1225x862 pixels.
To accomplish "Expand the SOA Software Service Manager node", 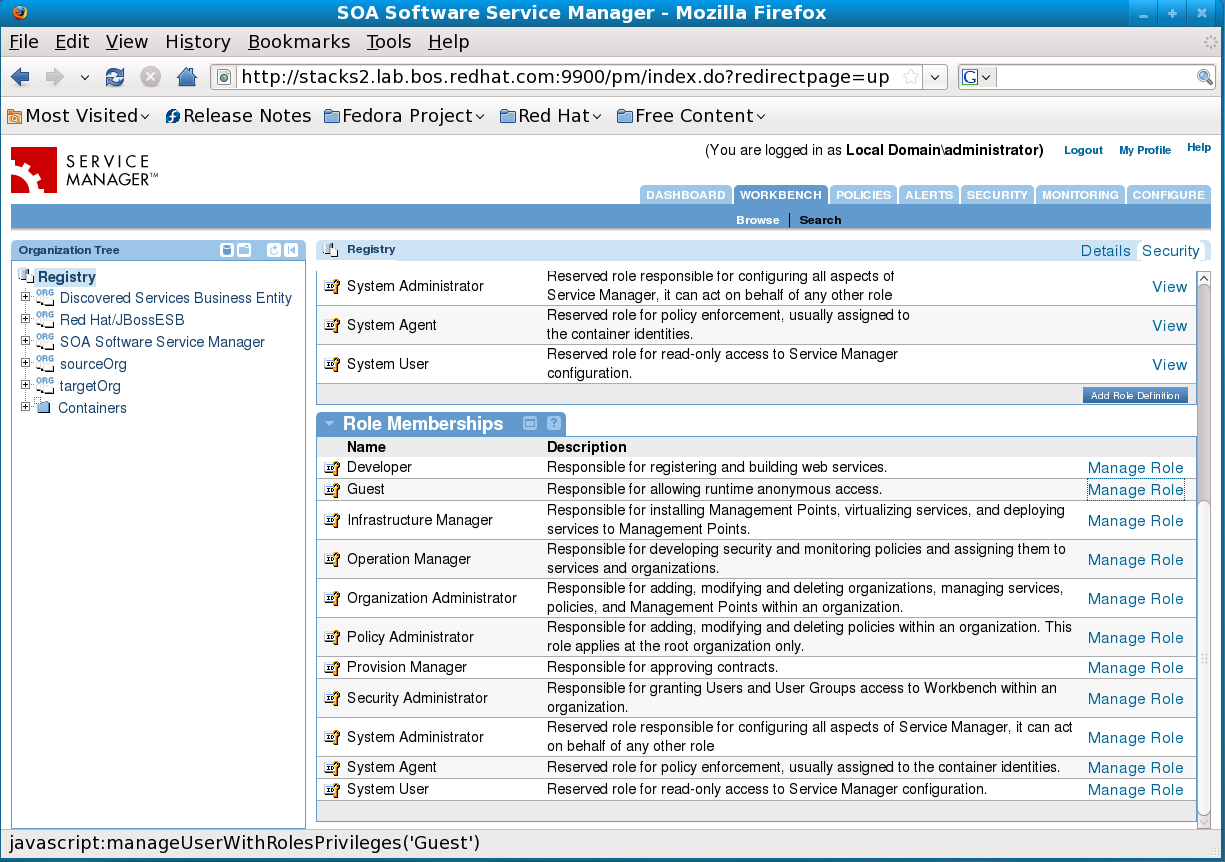I will (25, 341).
